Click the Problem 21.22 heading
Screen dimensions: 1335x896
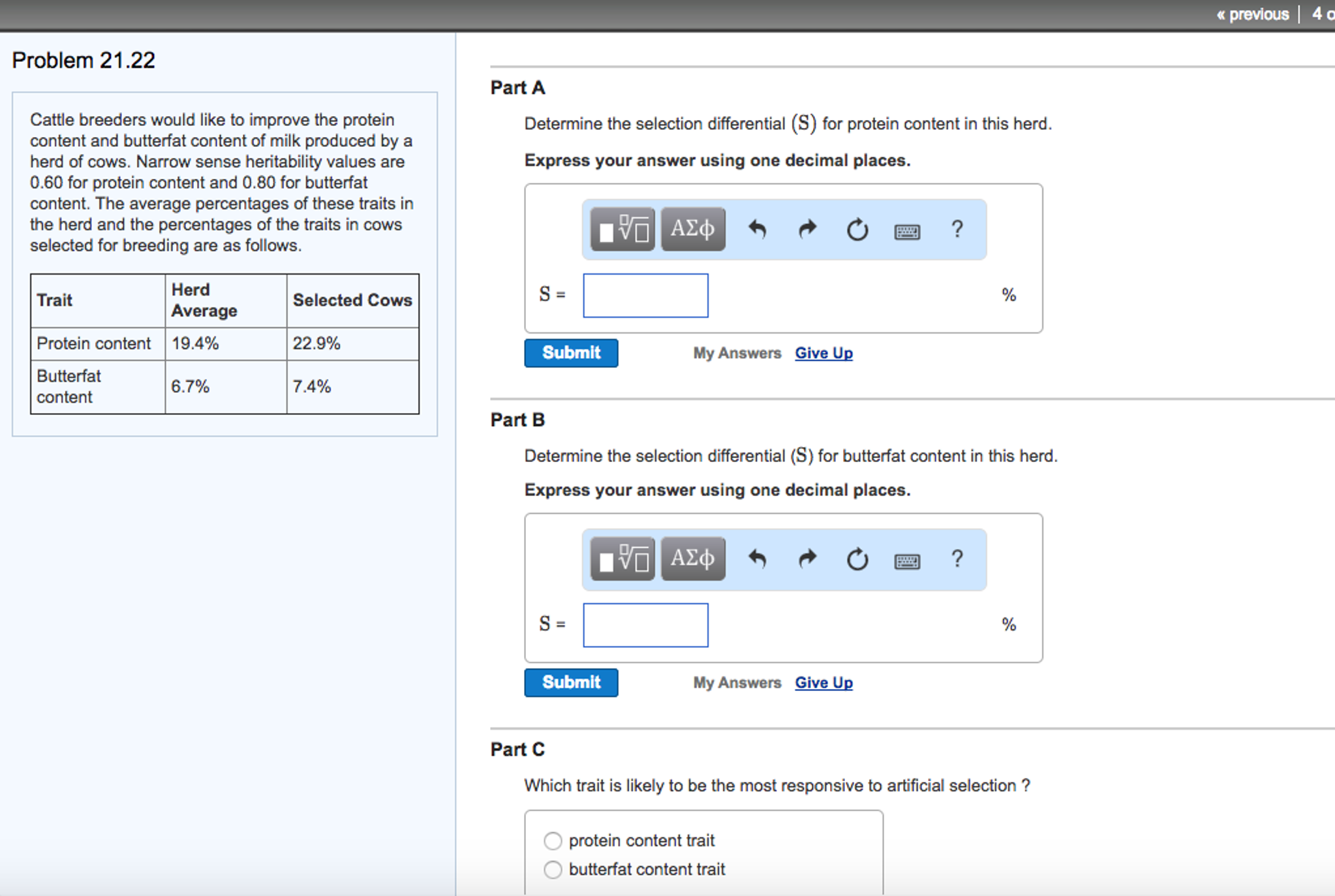click(84, 61)
